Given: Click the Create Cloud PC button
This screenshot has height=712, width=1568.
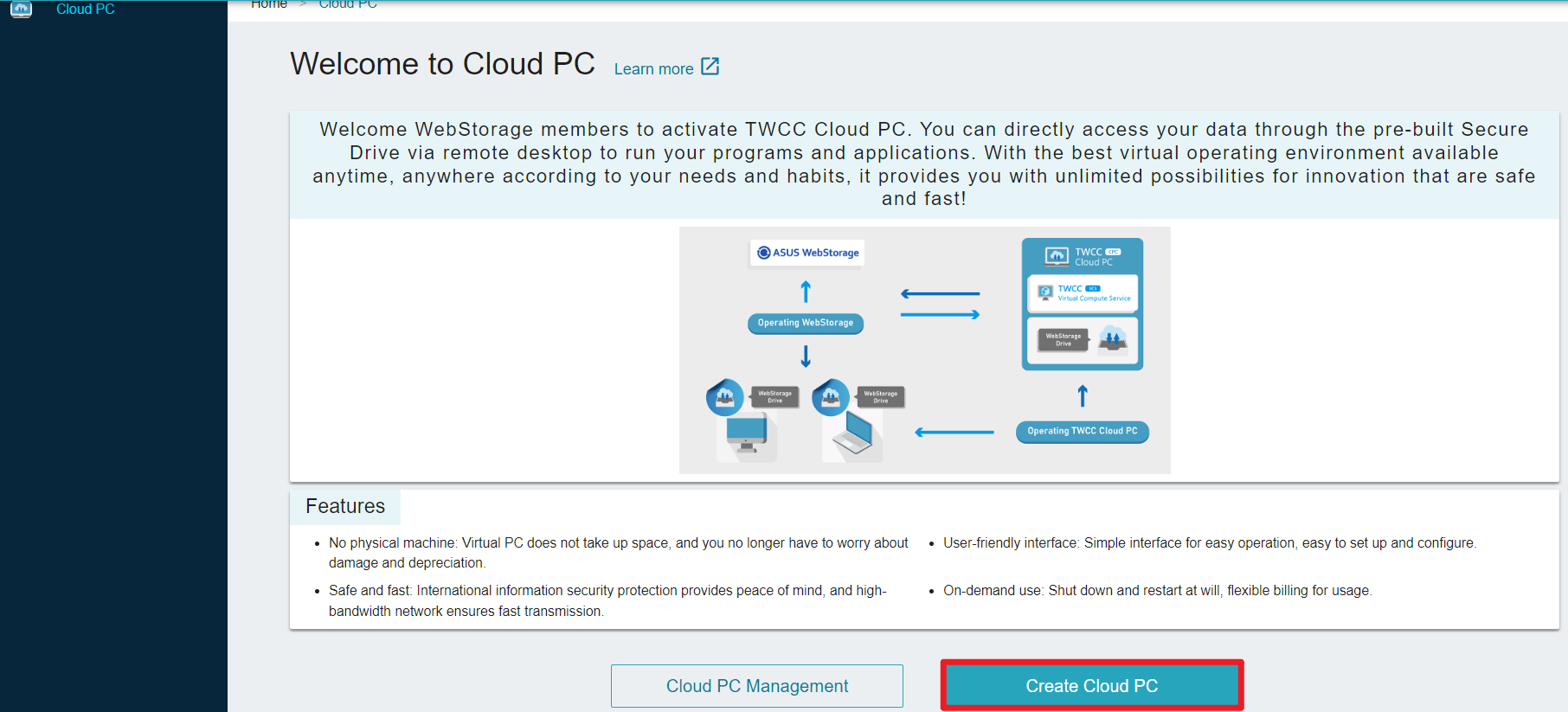Looking at the screenshot, I should tap(1092, 686).
